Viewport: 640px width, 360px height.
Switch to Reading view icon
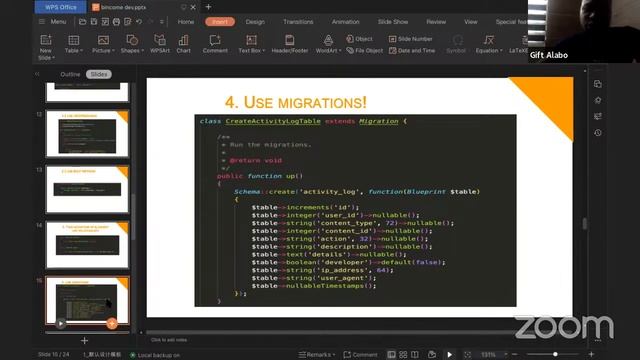tap(415, 355)
